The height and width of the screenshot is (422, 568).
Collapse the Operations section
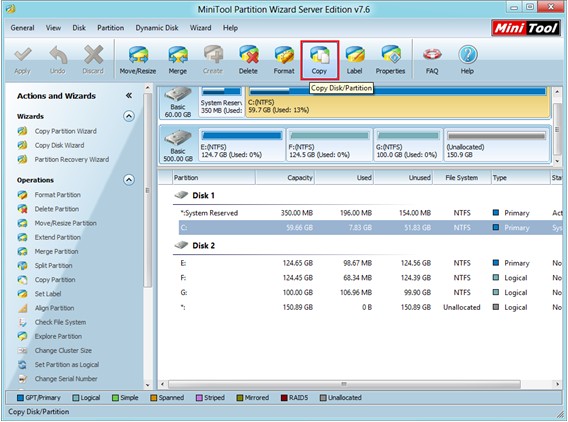(129, 180)
